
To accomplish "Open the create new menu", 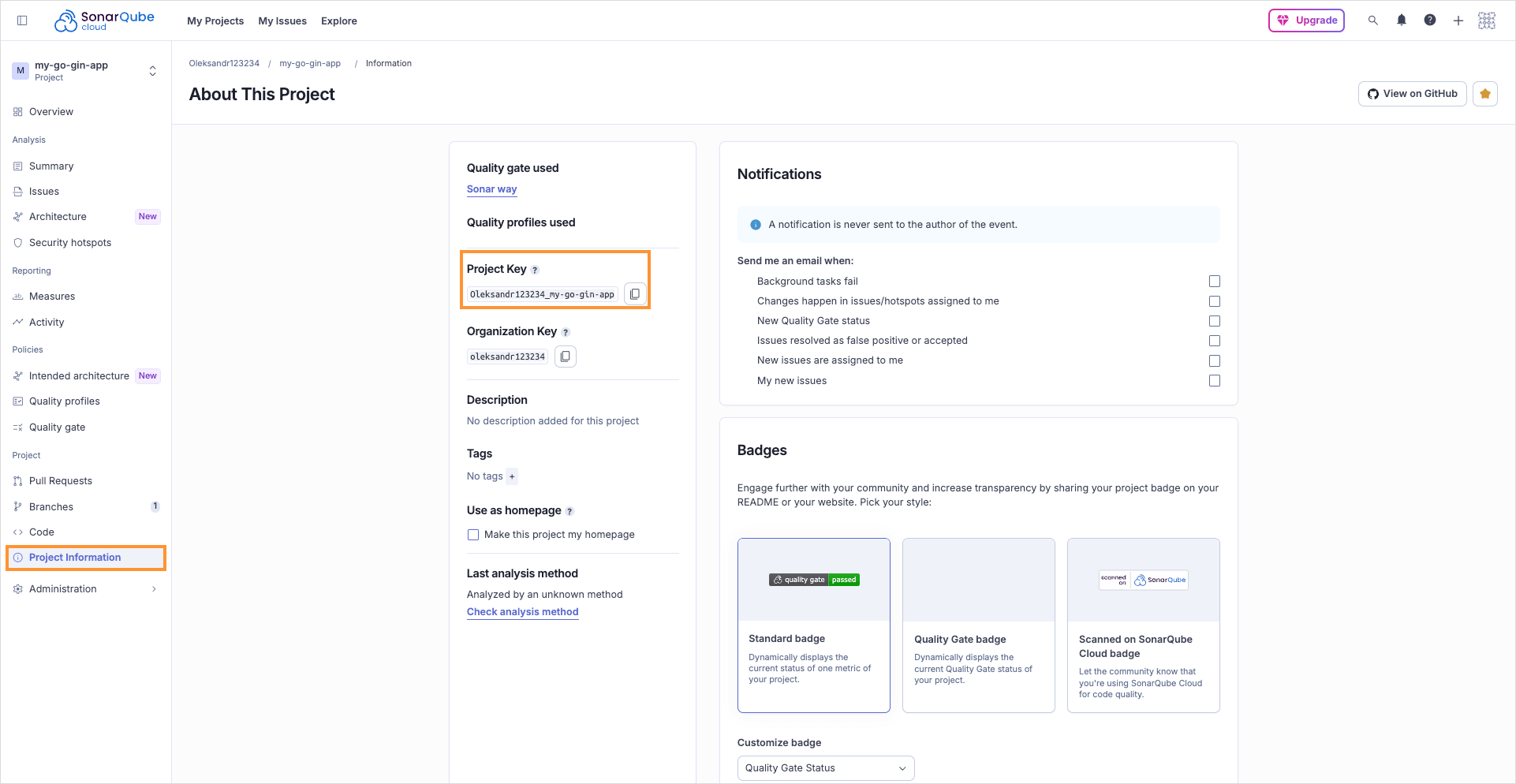I will (x=1458, y=21).
